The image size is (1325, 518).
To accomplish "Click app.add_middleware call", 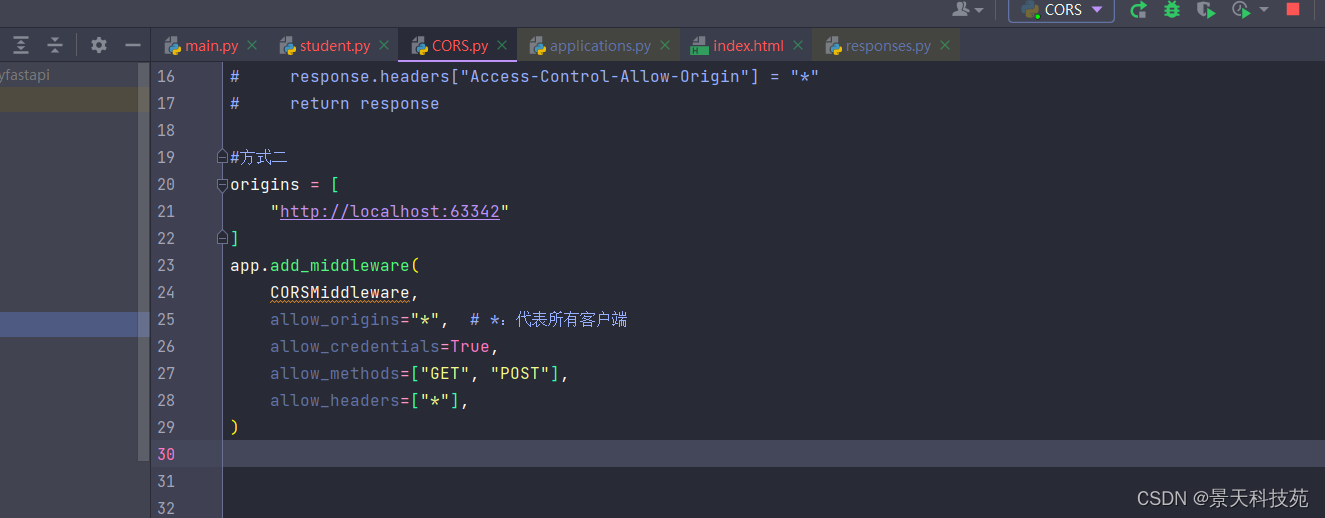I will 325,265.
